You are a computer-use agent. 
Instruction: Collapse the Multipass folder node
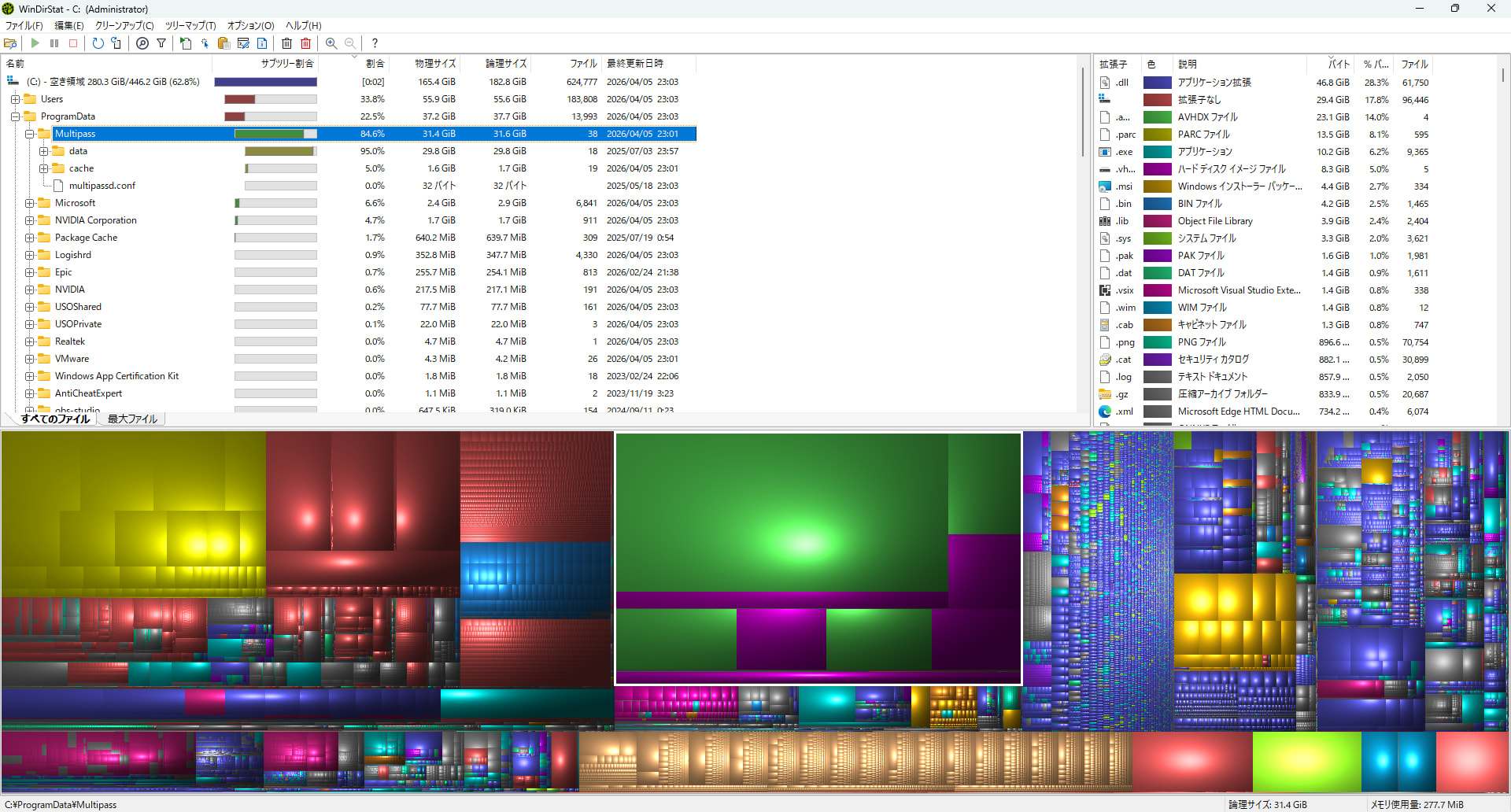pyautogui.click(x=29, y=134)
